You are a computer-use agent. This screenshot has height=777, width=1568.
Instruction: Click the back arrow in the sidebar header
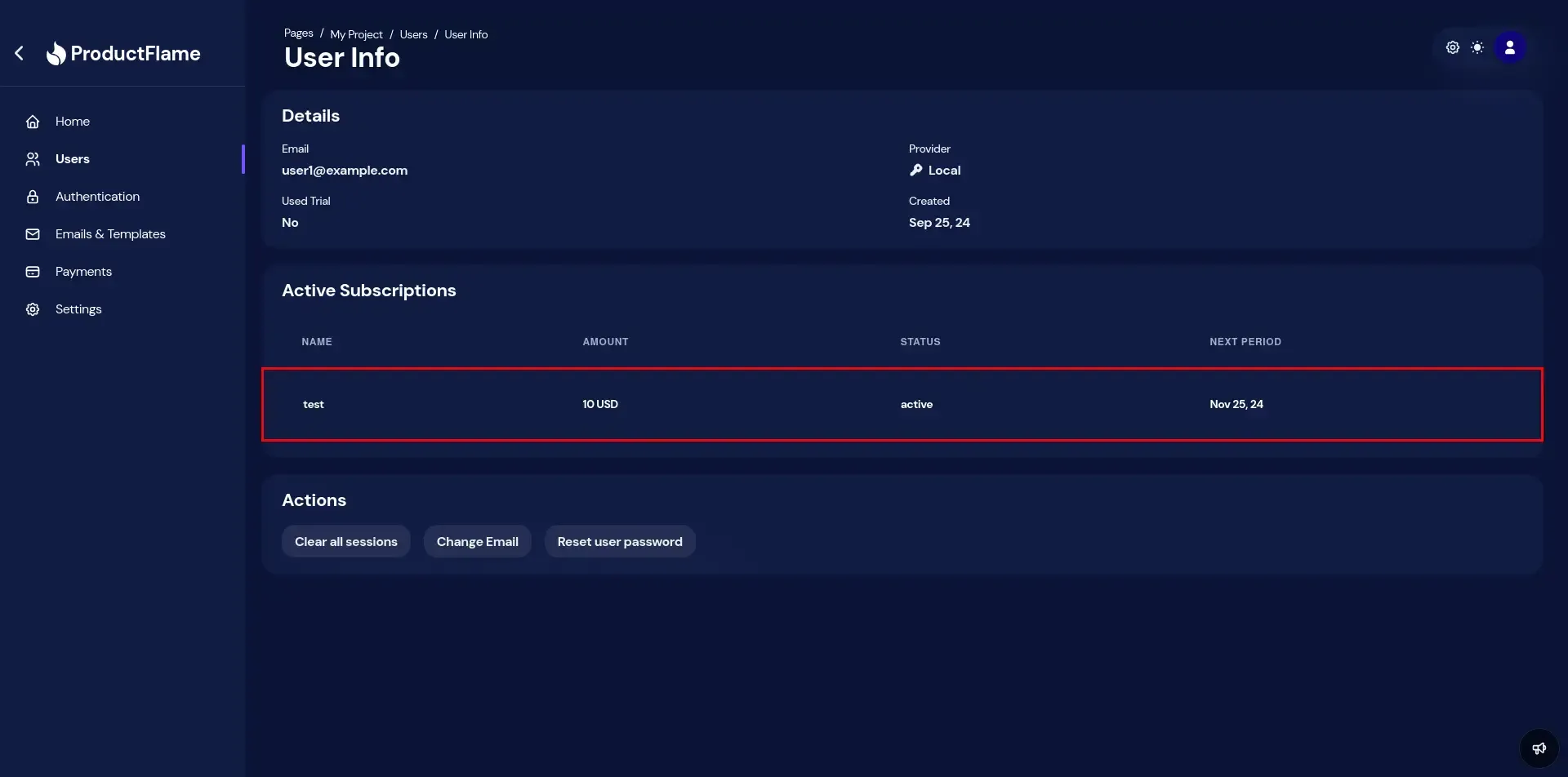tap(20, 53)
